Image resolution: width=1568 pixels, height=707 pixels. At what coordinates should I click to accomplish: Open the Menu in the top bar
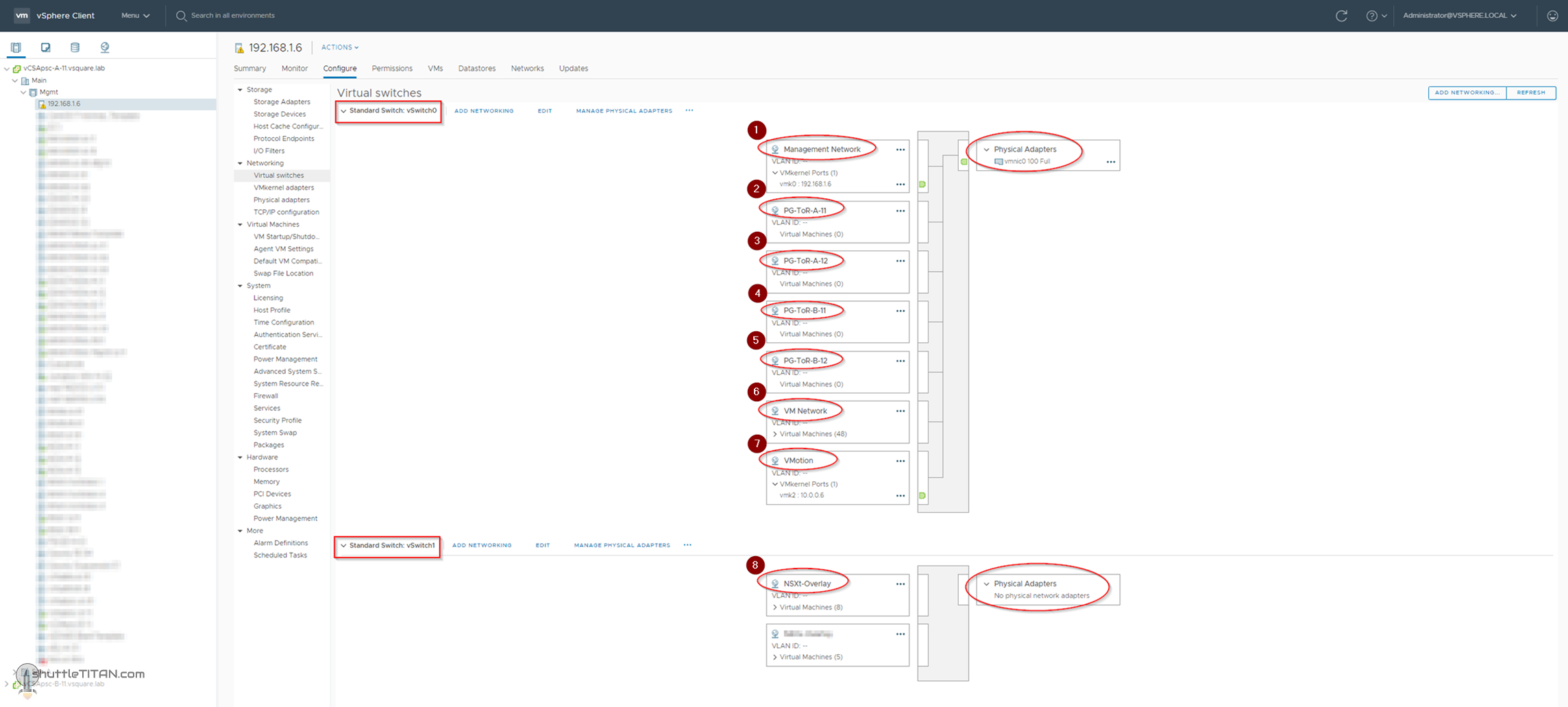[x=134, y=15]
